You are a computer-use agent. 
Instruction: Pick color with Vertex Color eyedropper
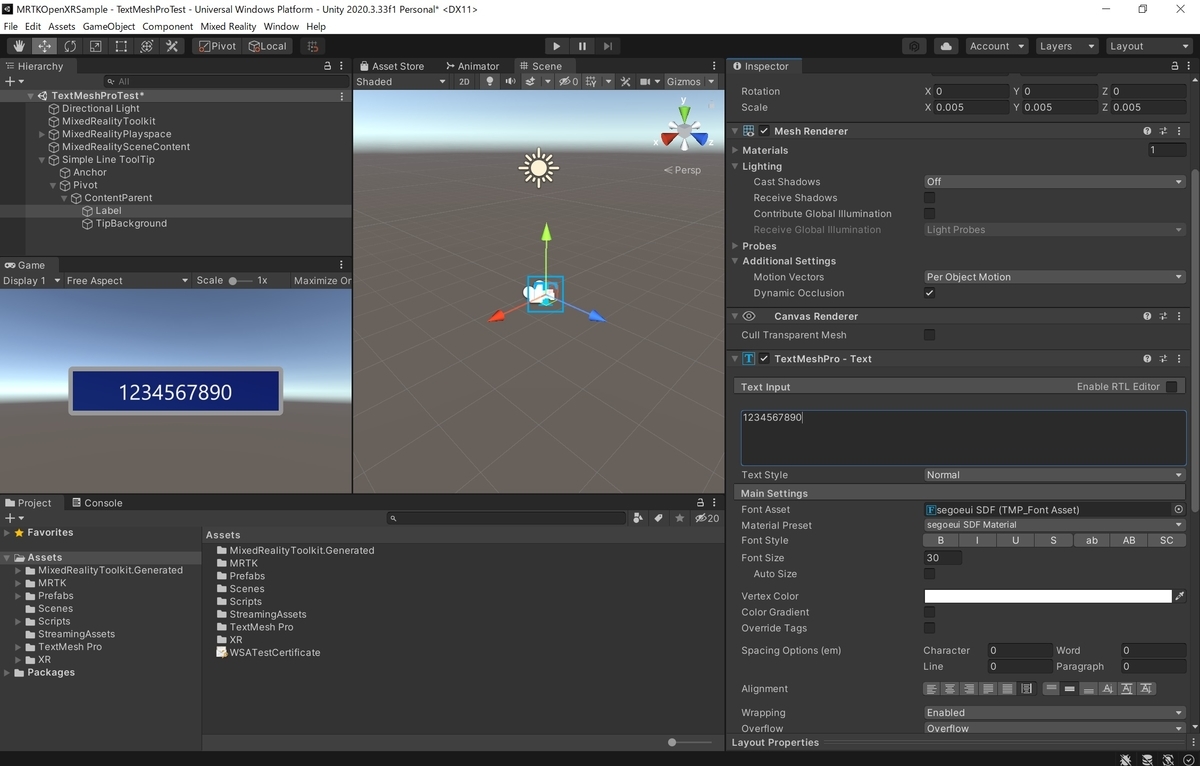(x=1179, y=597)
